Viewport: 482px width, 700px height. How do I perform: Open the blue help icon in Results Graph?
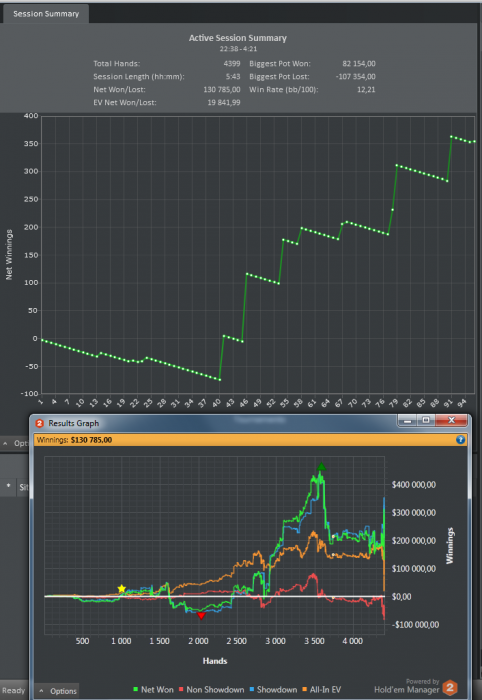[x=461, y=440]
